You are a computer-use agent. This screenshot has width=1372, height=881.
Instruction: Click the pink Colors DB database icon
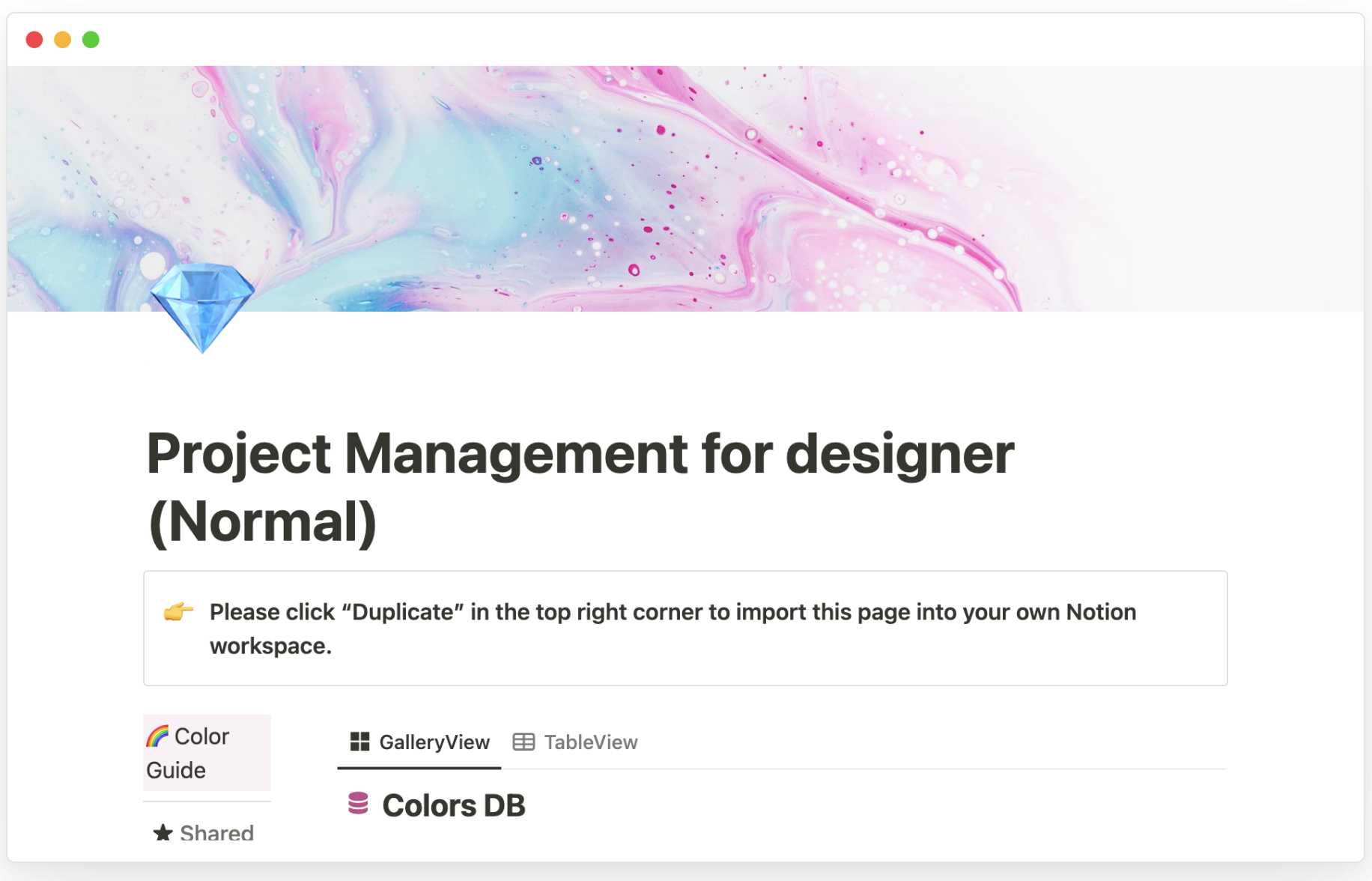tap(358, 804)
